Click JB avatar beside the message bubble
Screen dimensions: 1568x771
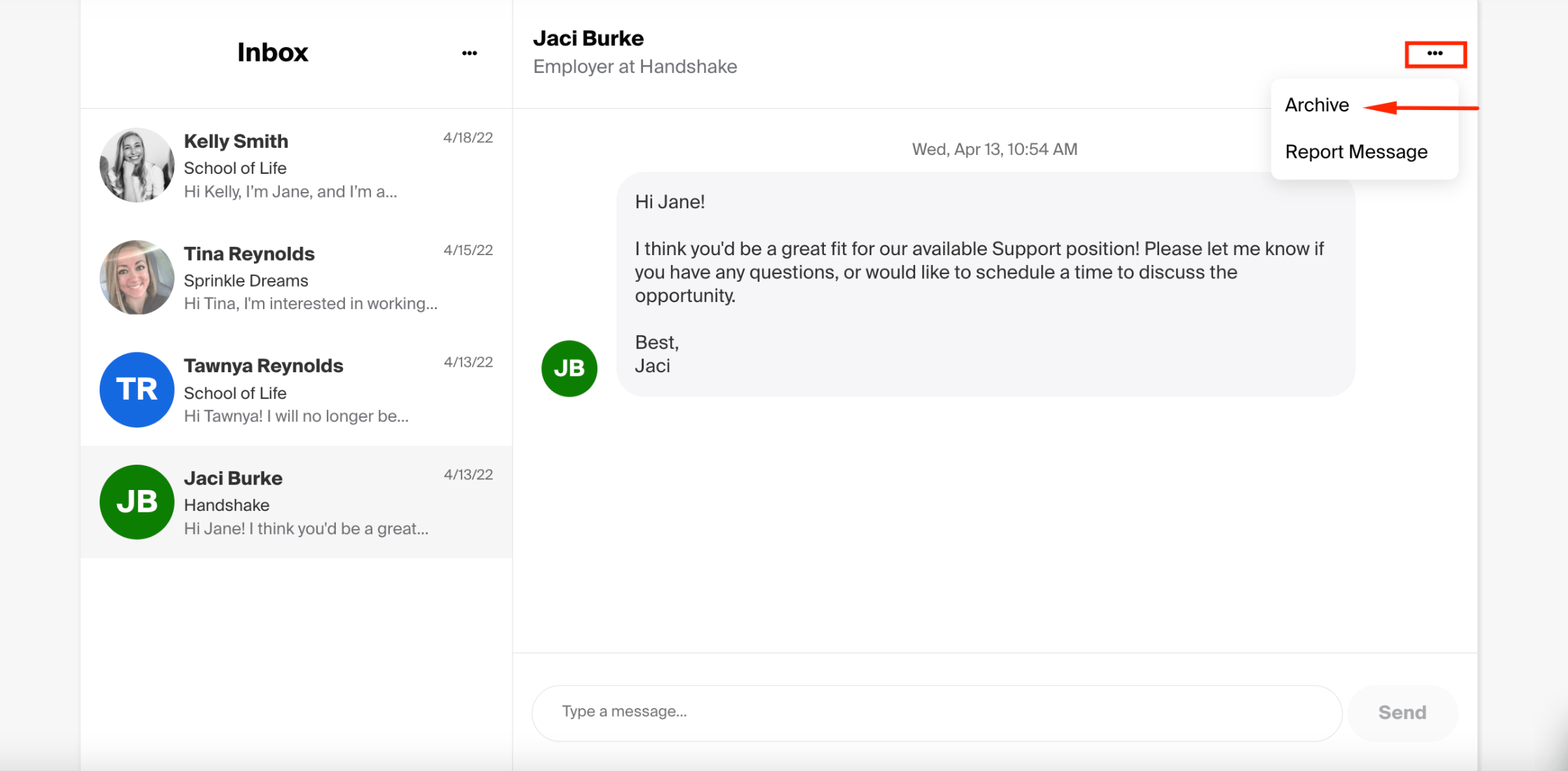569,369
